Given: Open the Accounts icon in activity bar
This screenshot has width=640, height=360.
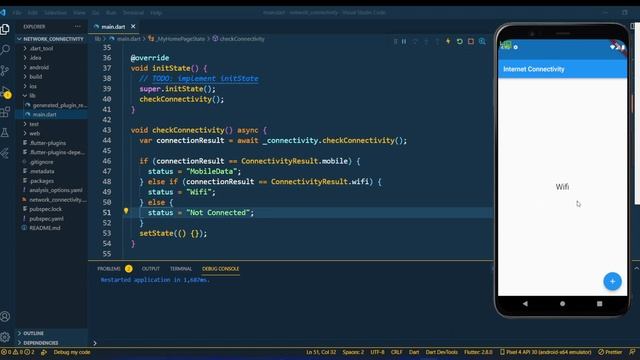Looking at the screenshot, I should click(5, 316).
